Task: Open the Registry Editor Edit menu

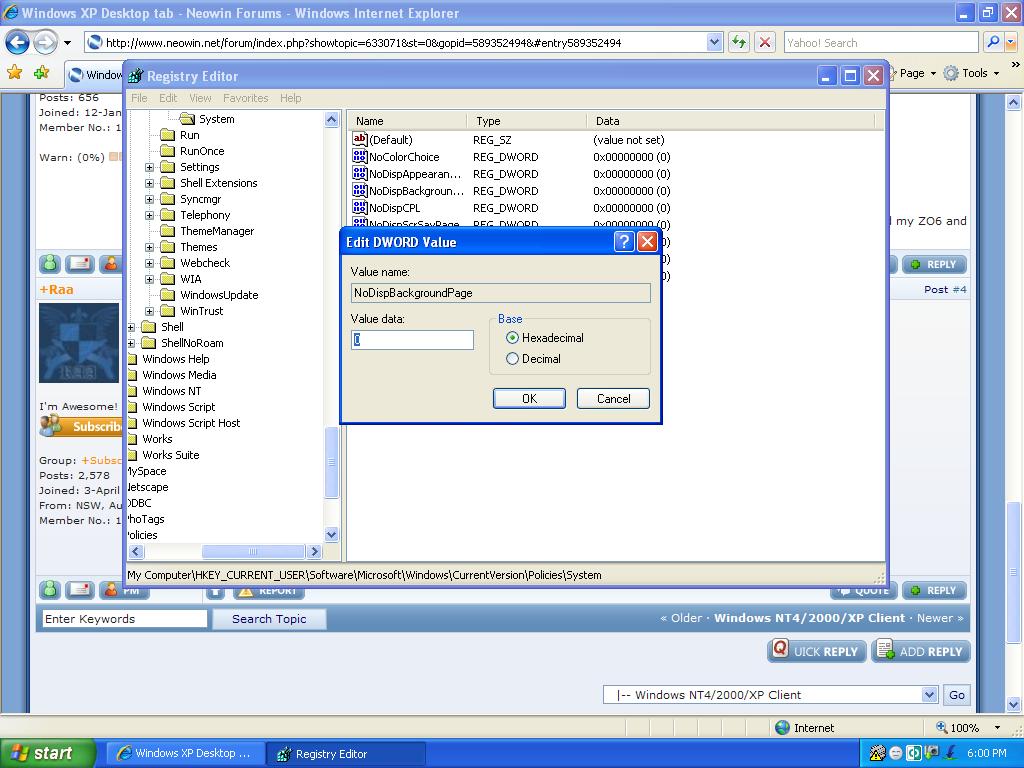Action: point(168,98)
